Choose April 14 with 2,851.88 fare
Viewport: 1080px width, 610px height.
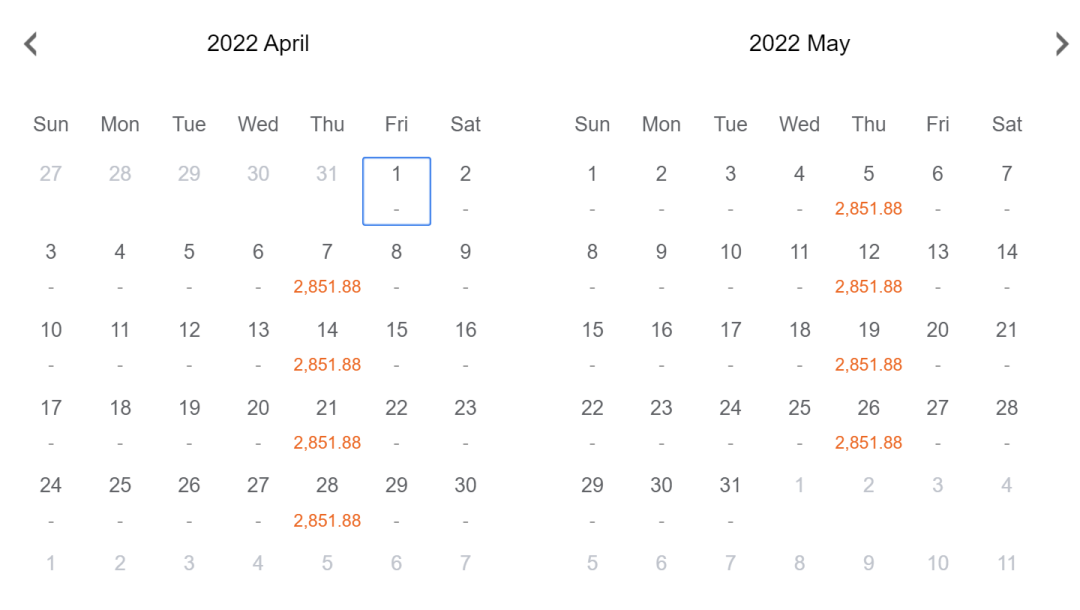(327, 346)
